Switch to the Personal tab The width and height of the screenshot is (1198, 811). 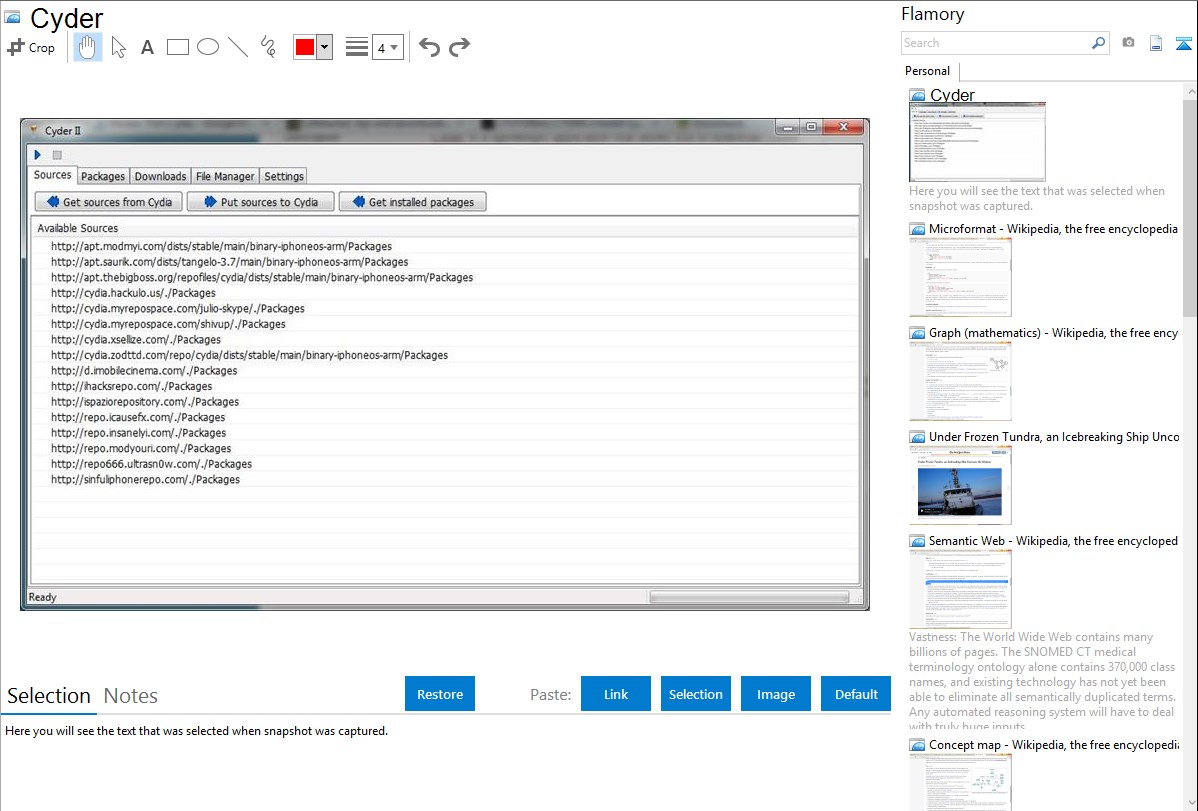tap(928, 71)
